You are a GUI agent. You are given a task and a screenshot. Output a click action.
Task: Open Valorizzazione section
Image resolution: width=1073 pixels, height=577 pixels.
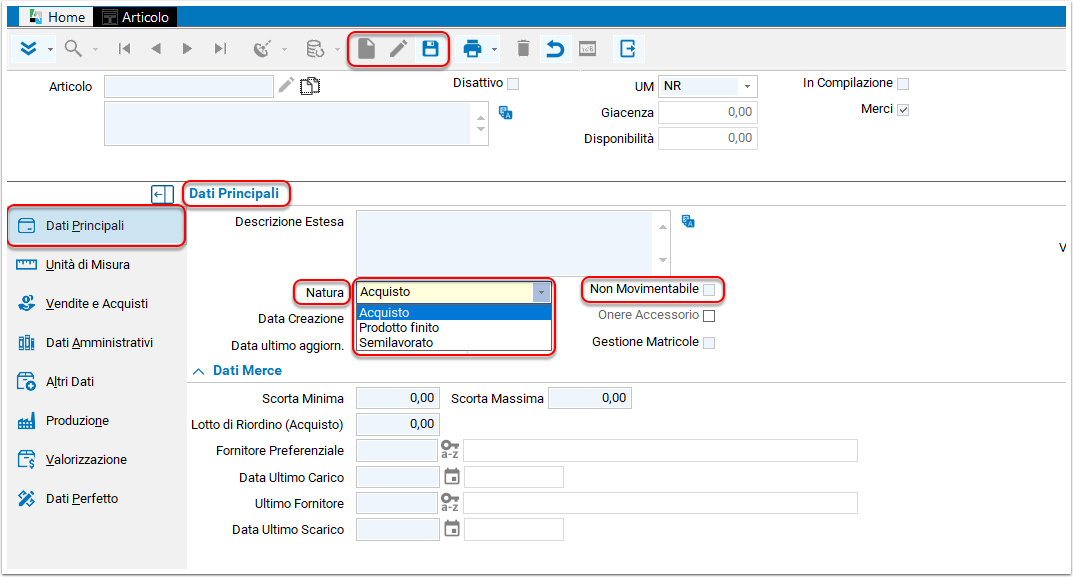[96, 460]
